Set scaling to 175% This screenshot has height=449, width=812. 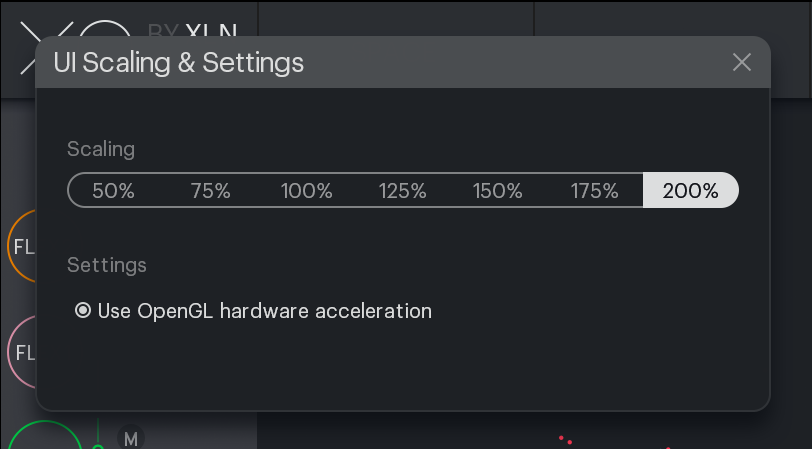click(x=594, y=191)
